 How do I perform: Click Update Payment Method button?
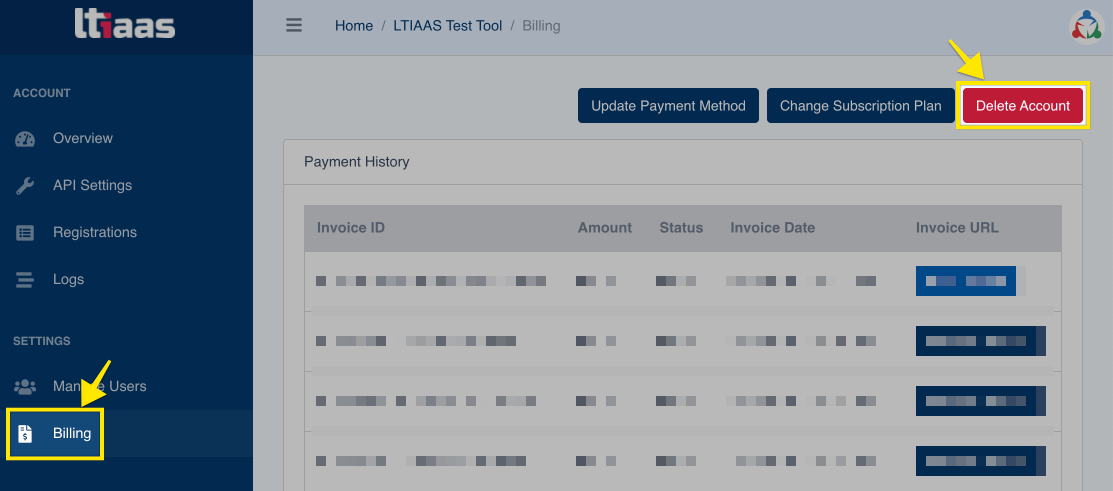click(x=668, y=106)
